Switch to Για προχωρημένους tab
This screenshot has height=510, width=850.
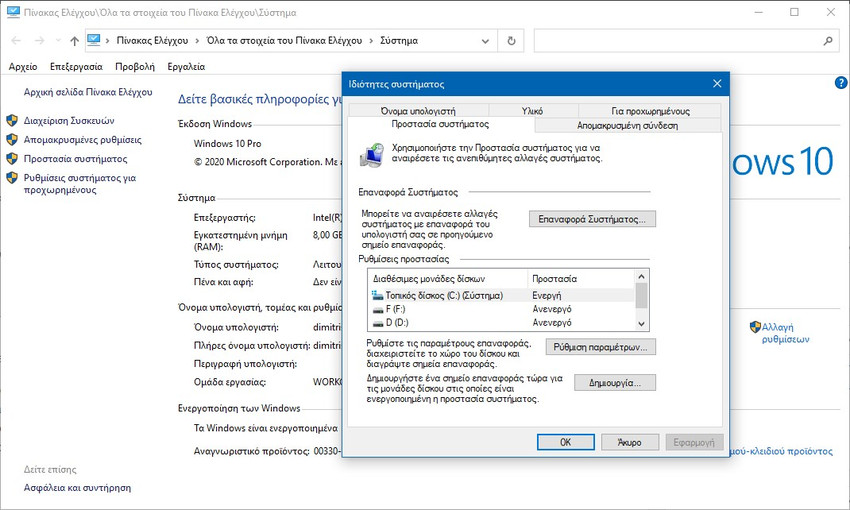pos(650,111)
